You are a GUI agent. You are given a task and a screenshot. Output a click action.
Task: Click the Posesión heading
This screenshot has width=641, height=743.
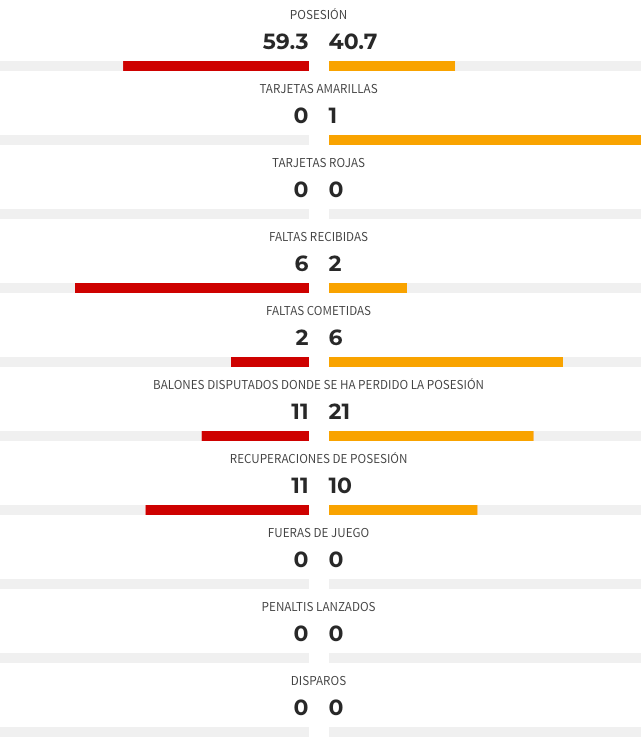click(318, 15)
